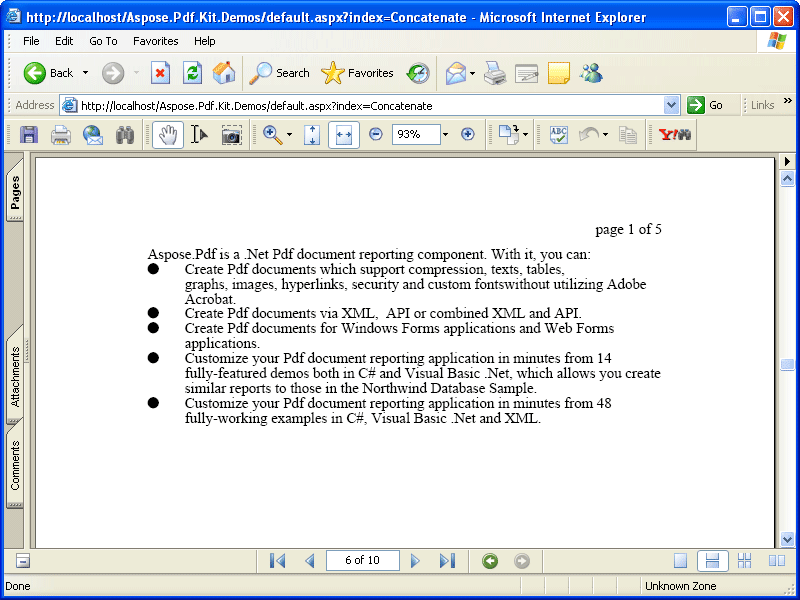Open the yellow note Discuss icon

tap(559, 73)
